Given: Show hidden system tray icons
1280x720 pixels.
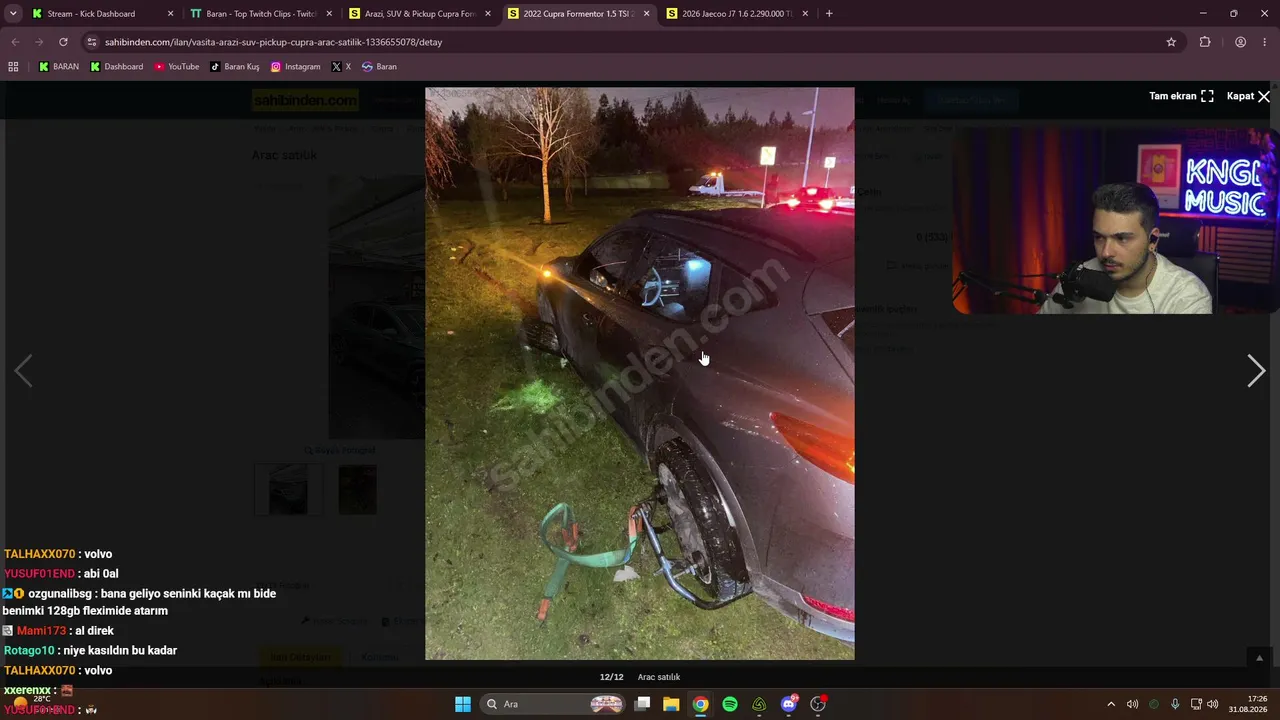Looking at the screenshot, I should (1110, 704).
